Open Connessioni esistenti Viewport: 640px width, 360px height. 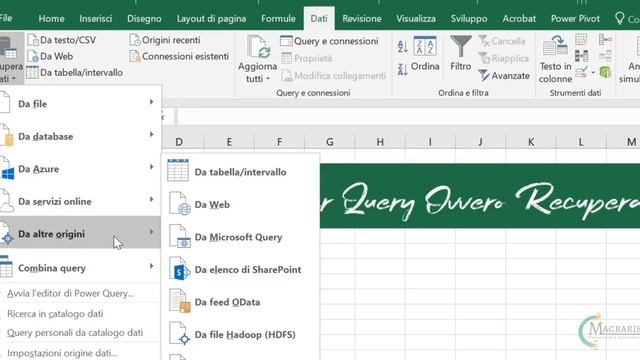point(179,56)
